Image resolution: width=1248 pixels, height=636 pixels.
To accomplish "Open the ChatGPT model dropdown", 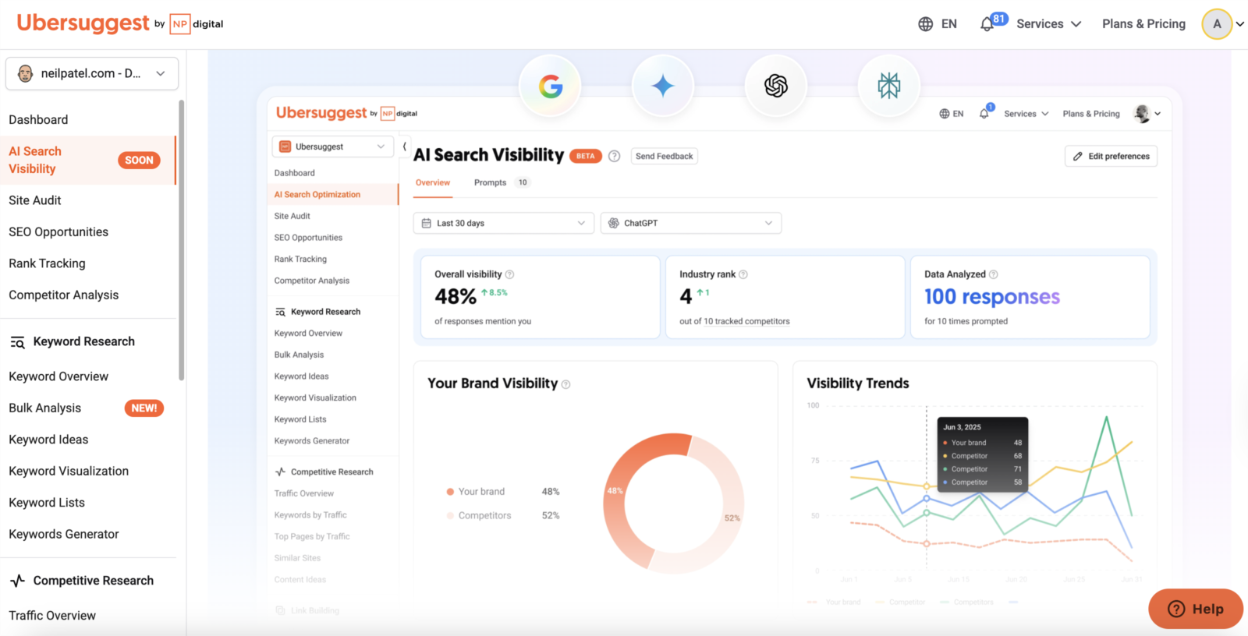I will 691,223.
